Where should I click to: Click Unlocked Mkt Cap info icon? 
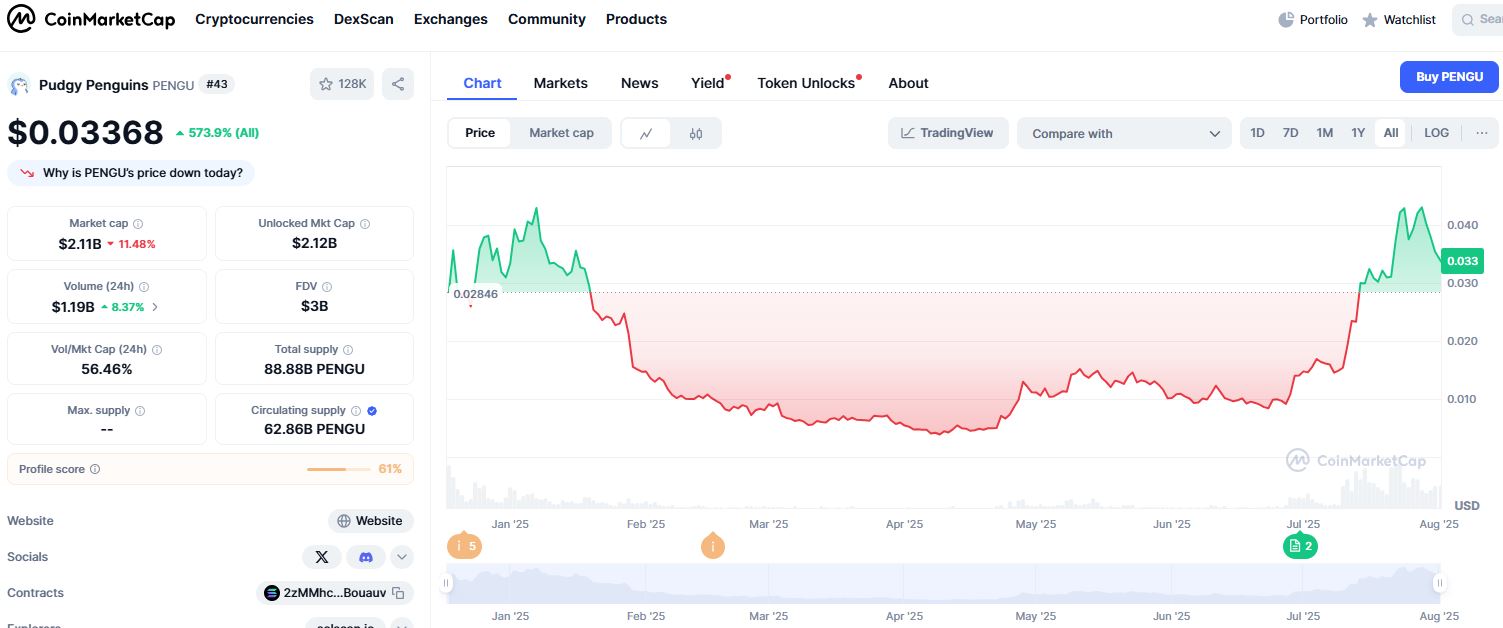click(x=365, y=224)
